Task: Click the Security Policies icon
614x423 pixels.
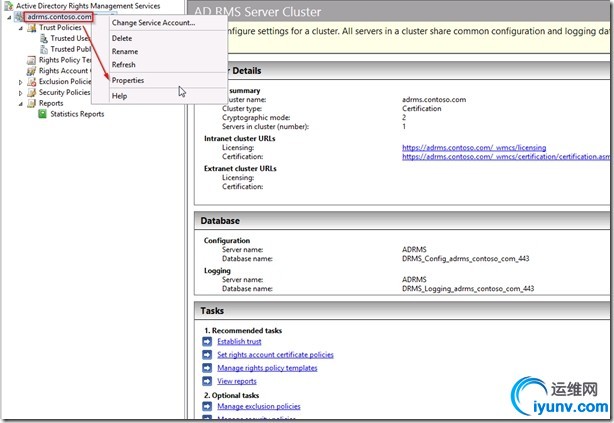Action: 31,93
